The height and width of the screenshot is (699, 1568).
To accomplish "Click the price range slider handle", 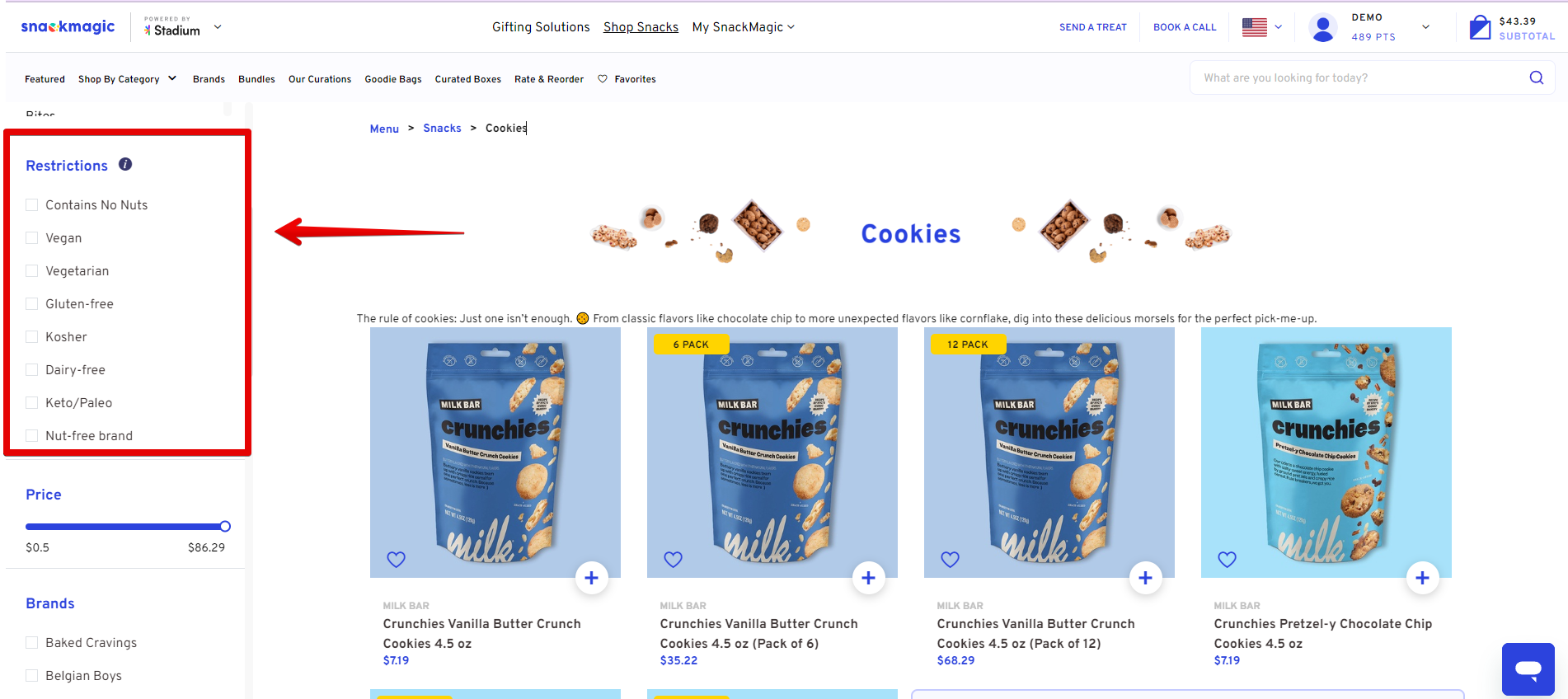I will tap(225, 527).
